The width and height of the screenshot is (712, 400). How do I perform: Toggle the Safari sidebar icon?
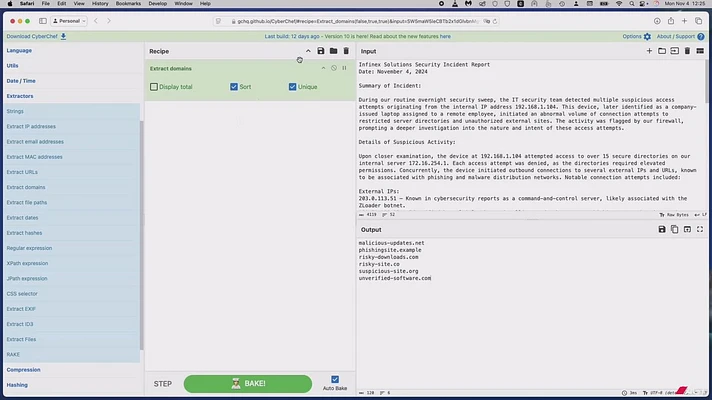43,21
